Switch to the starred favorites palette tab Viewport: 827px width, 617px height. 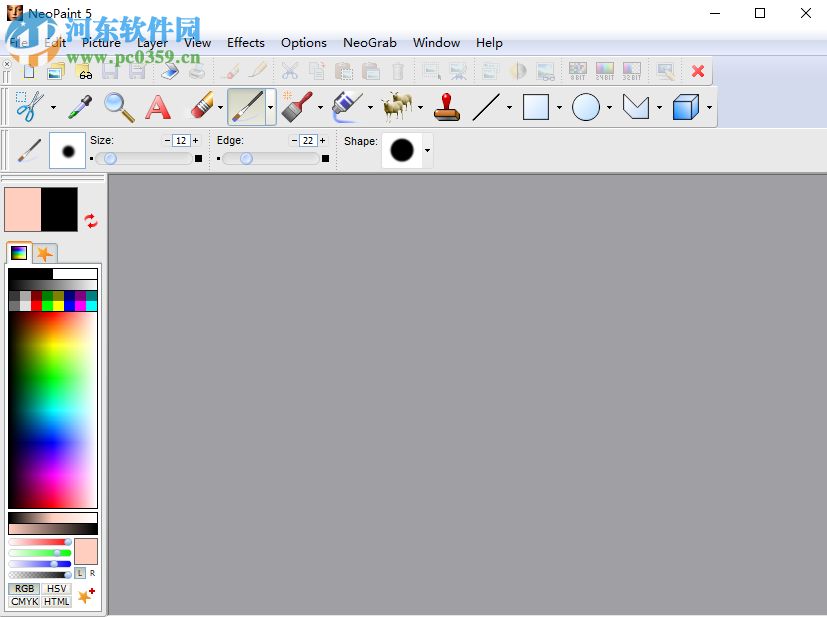point(43,253)
